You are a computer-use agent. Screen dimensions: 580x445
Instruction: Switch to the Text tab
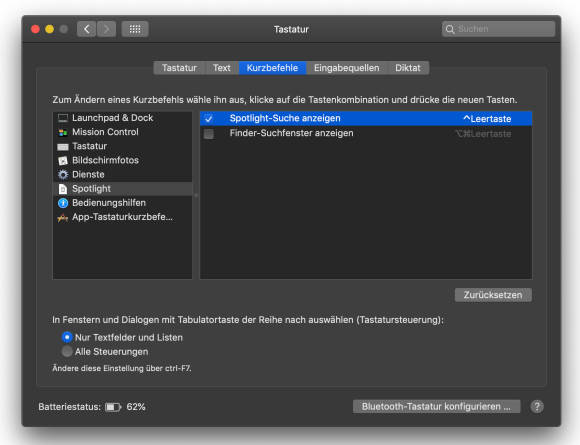pos(222,68)
